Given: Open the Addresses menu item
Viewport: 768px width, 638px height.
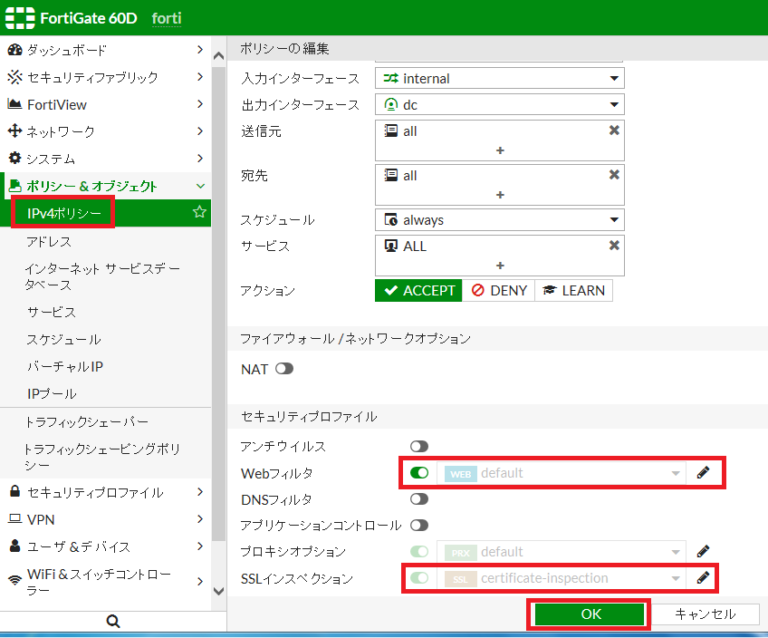Looking at the screenshot, I should point(48,241).
